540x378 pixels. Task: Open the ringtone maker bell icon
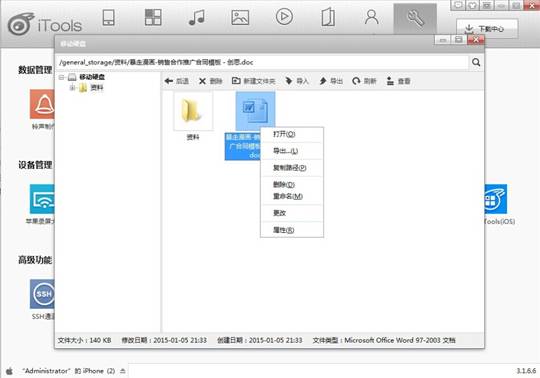42,104
